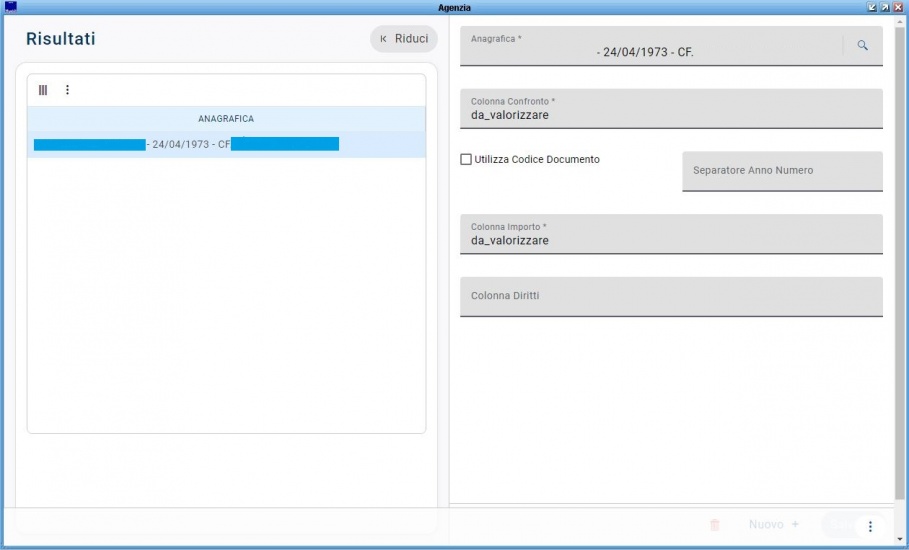Click the search magnifier in Anagrafica field
The image size is (909, 550).
tap(862, 46)
